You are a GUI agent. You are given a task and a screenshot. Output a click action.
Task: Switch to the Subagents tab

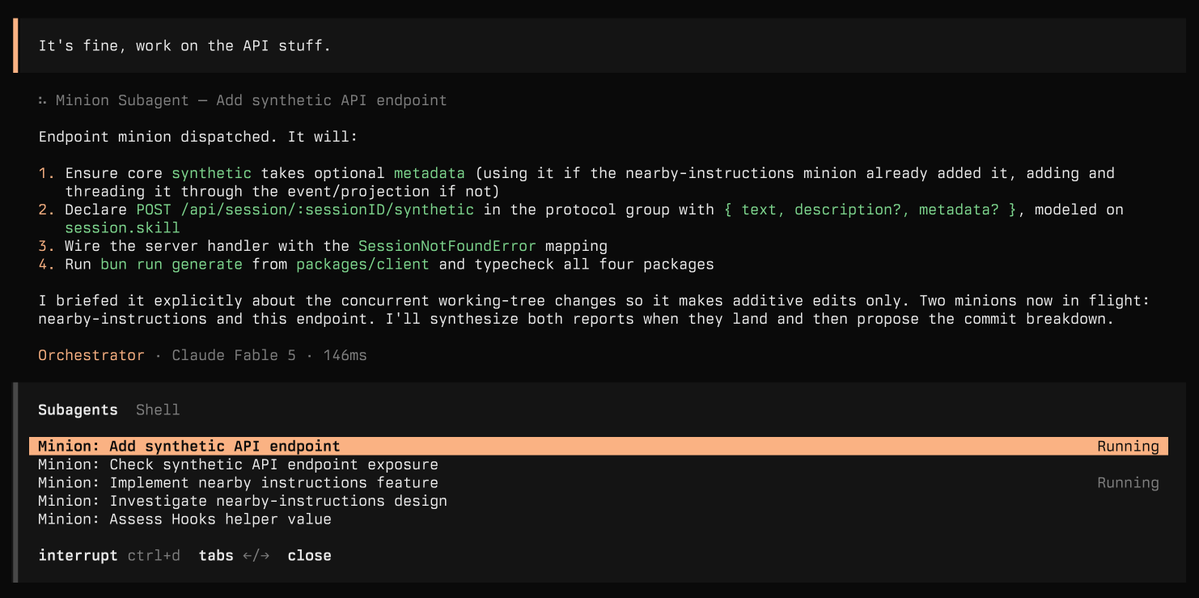pyautogui.click(x=78, y=410)
